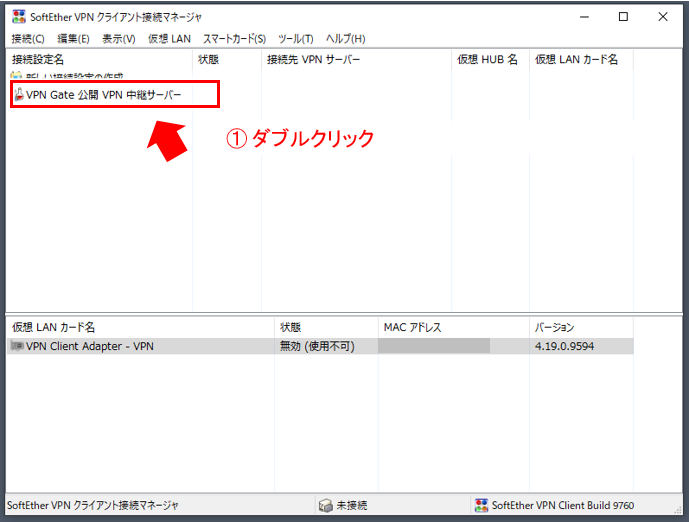Open the ヘルプ(H) menu
The image size is (689, 522).
coord(345,39)
